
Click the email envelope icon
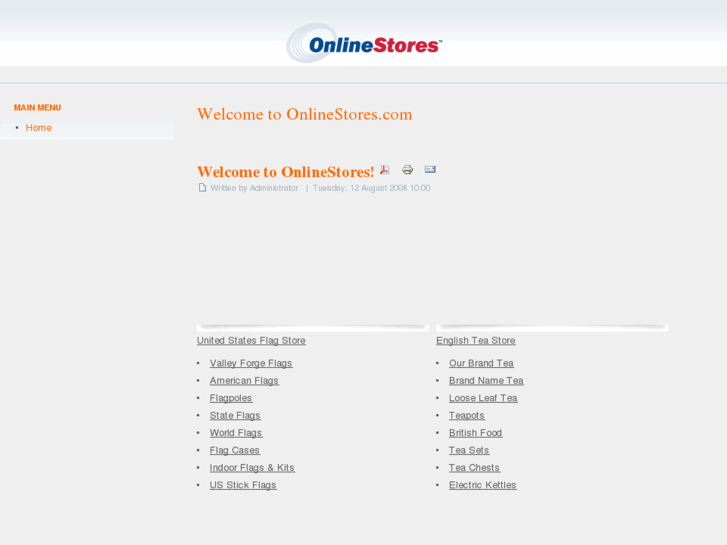coord(430,169)
